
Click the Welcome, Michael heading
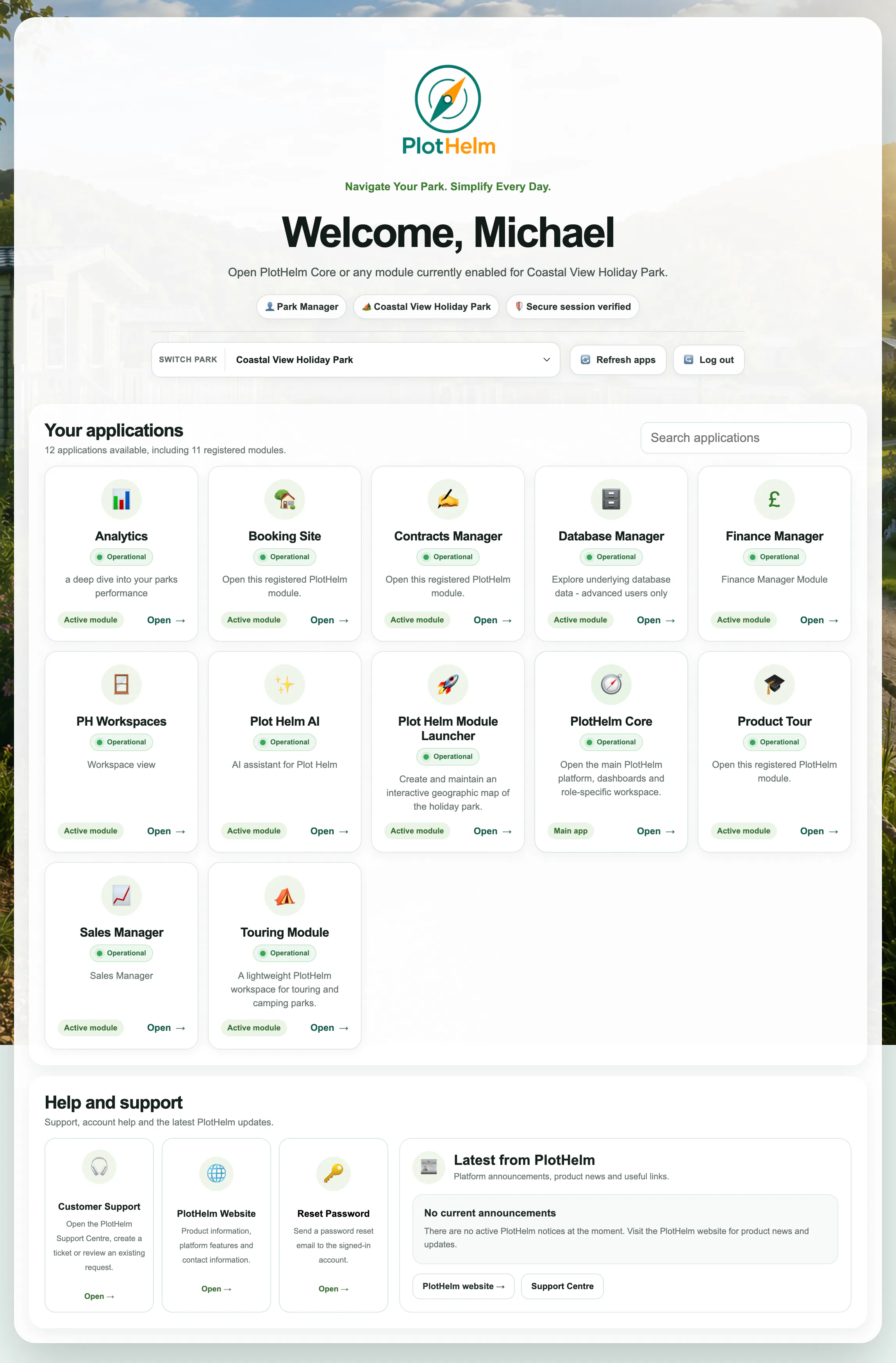[448, 233]
